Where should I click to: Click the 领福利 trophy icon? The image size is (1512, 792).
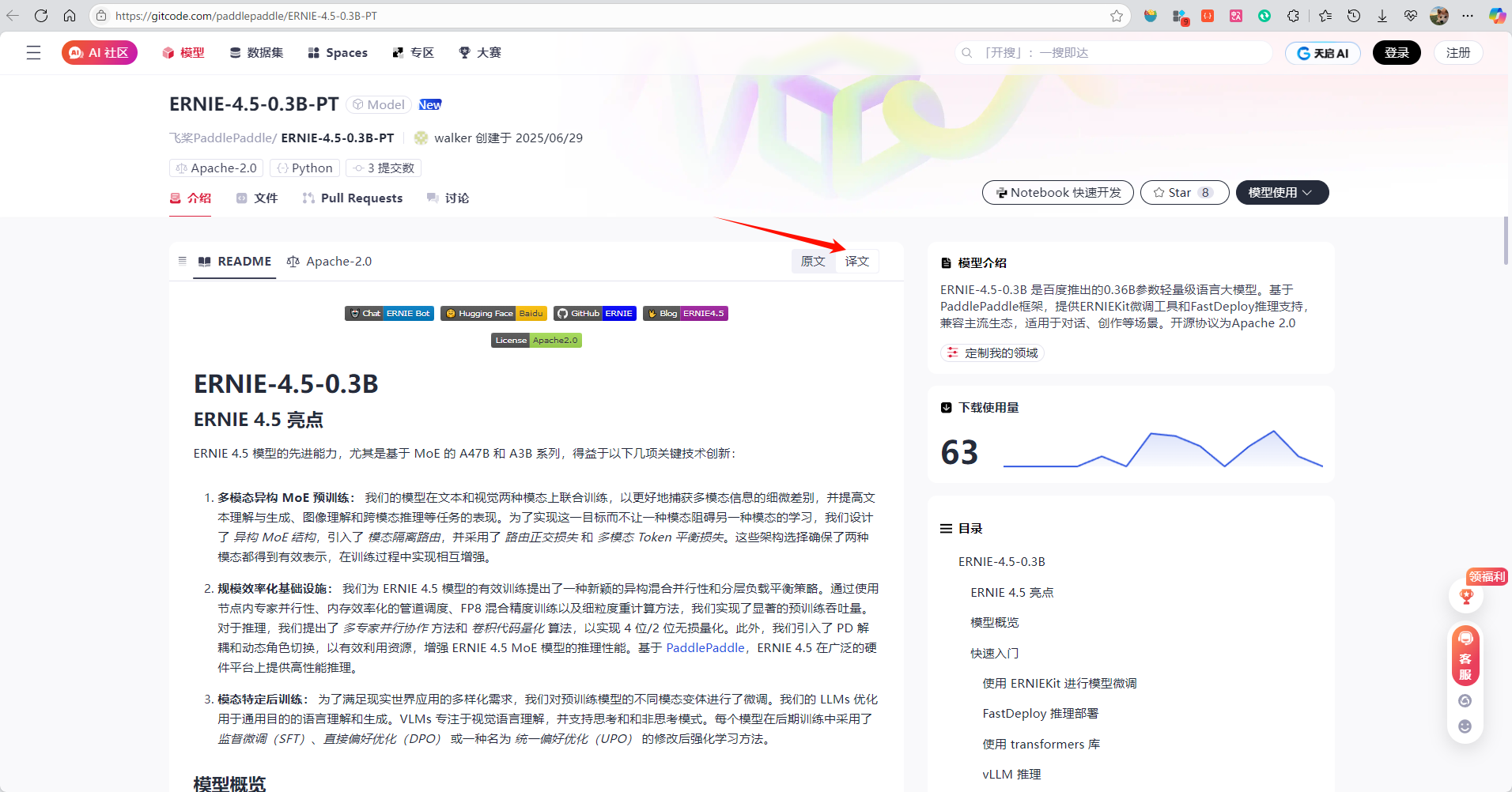coord(1466,596)
